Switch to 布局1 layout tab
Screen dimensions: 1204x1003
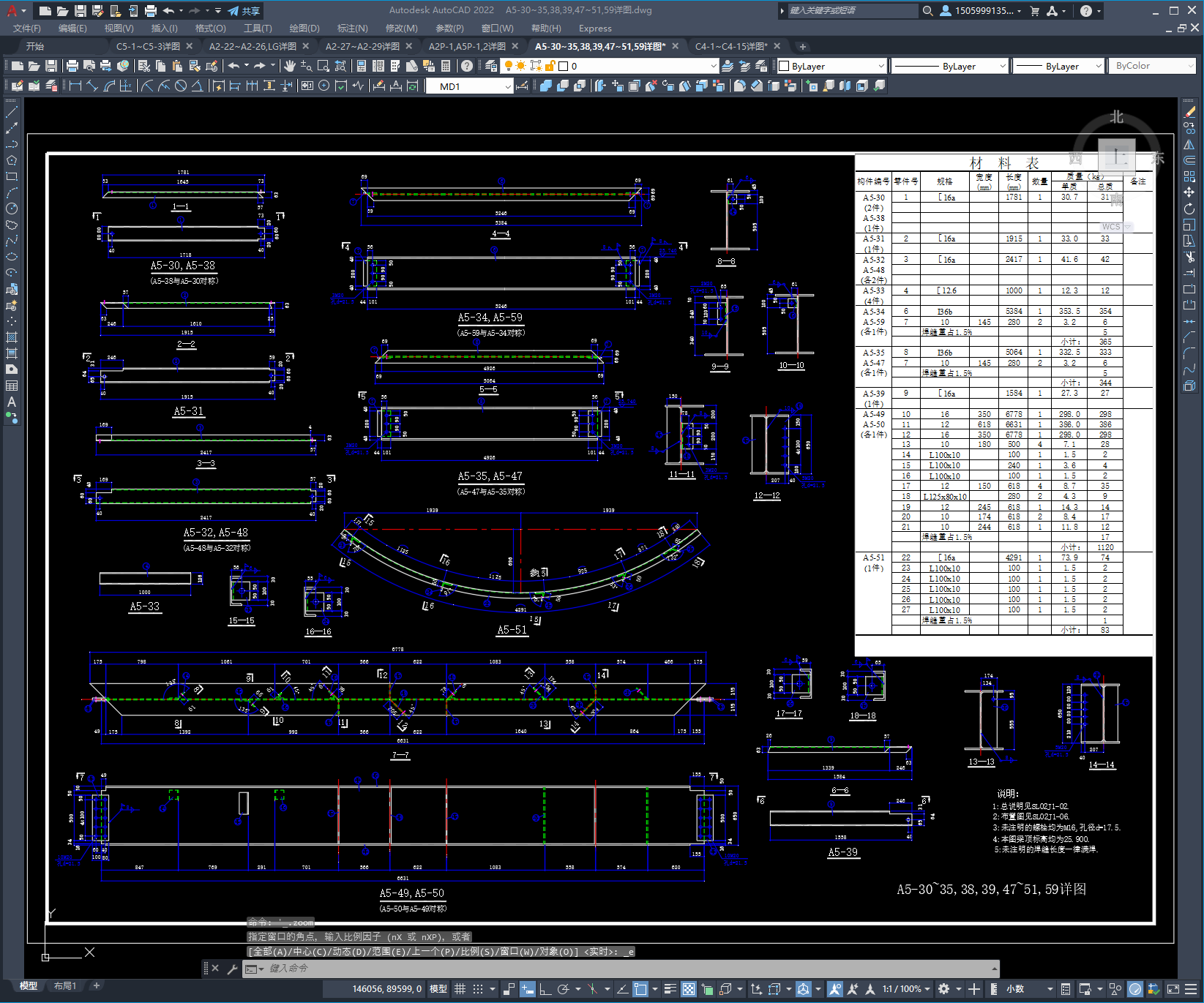coord(65,985)
